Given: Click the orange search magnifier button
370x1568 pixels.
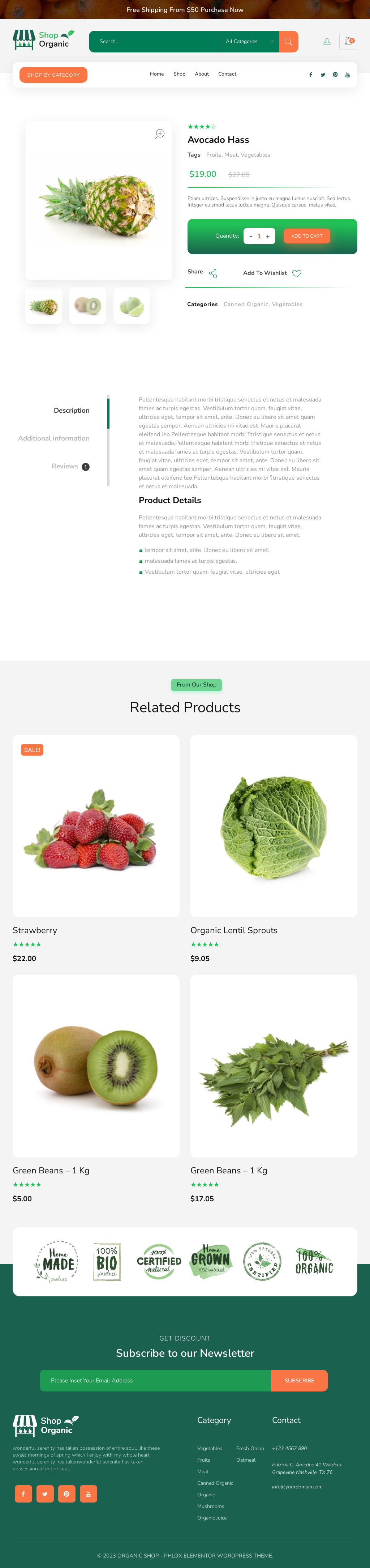Looking at the screenshot, I should (x=288, y=41).
